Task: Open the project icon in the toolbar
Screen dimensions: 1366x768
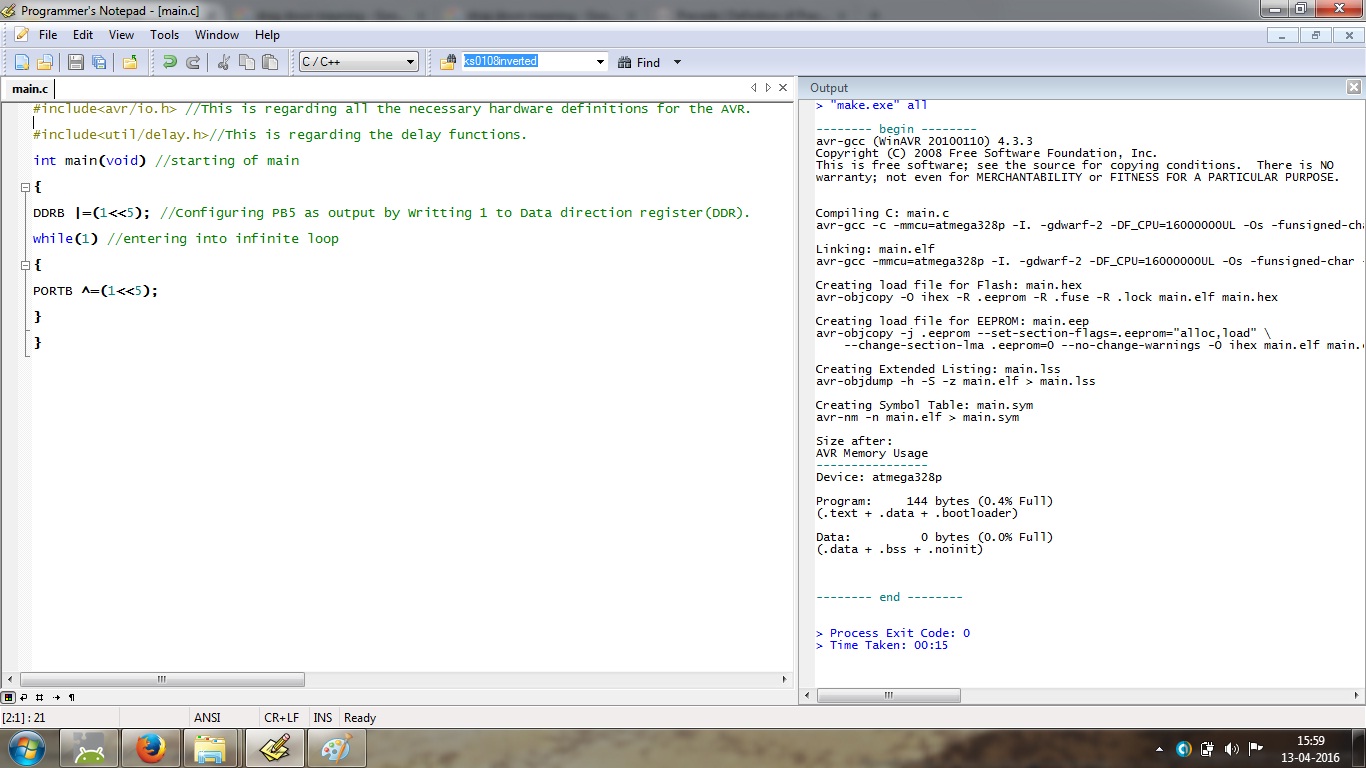Action: click(x=130, y=62)
